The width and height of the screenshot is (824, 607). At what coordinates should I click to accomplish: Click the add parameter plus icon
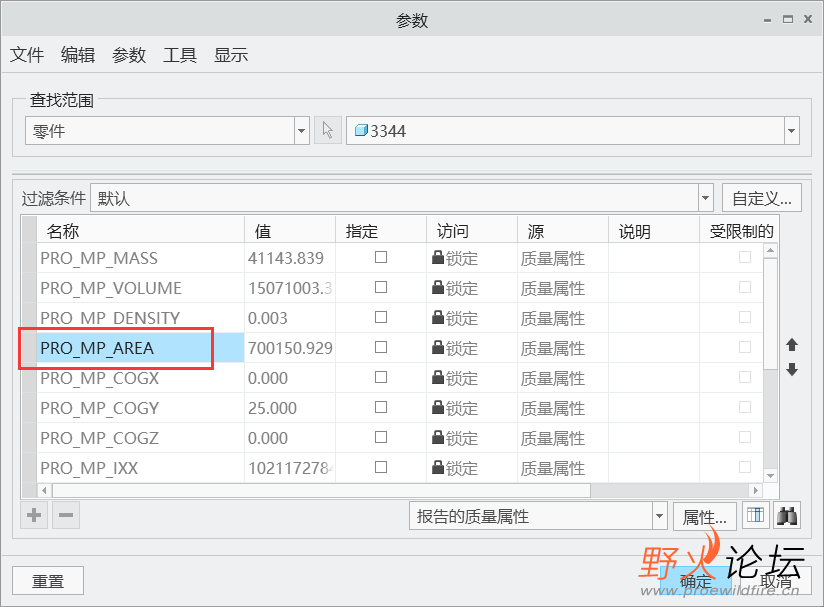pyautogui.click(x=34, y=515)
